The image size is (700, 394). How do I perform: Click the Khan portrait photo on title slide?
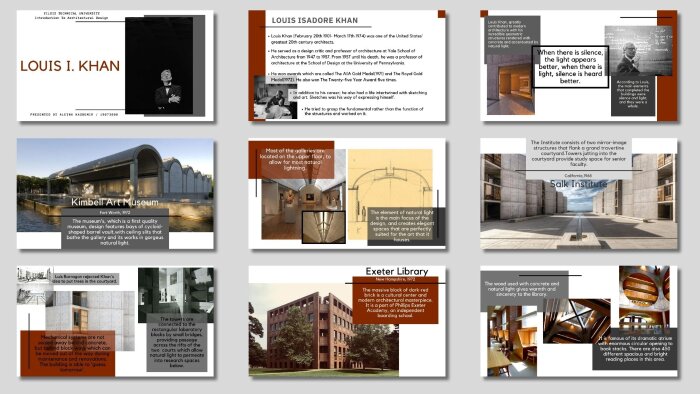click(x=159, y=66)
